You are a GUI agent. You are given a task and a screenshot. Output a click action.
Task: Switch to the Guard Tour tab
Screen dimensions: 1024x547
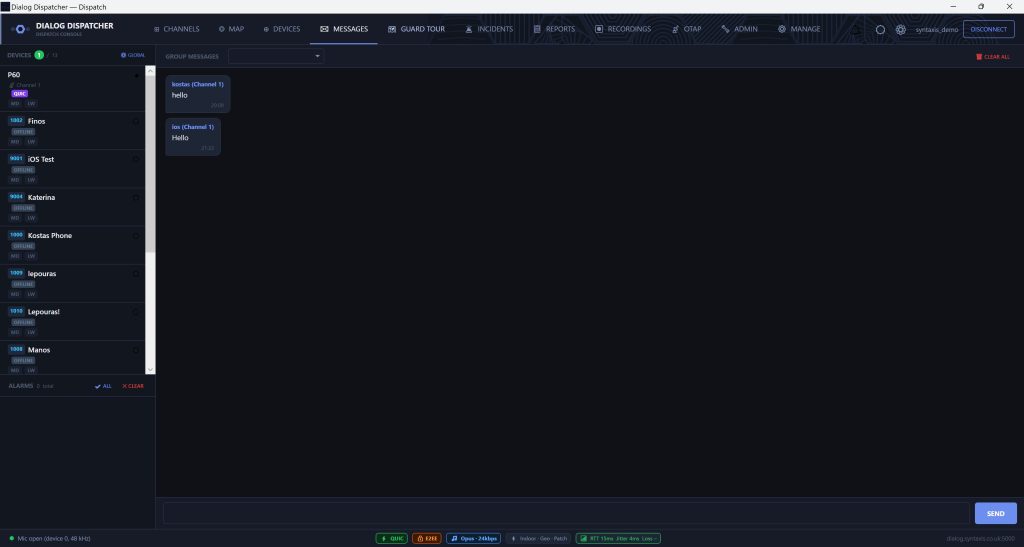[x=416, y=29]
